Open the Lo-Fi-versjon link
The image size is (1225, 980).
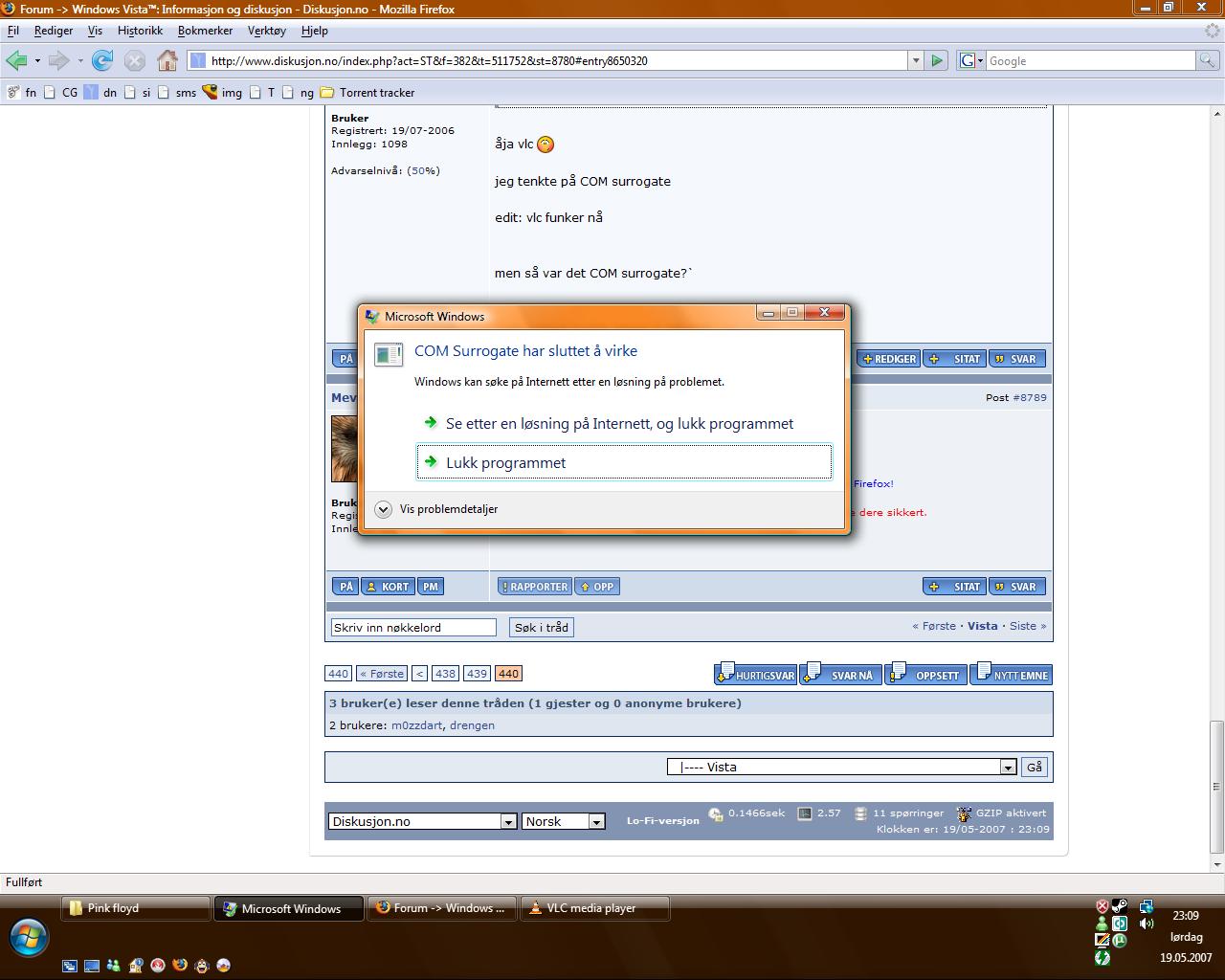[663, 821]
